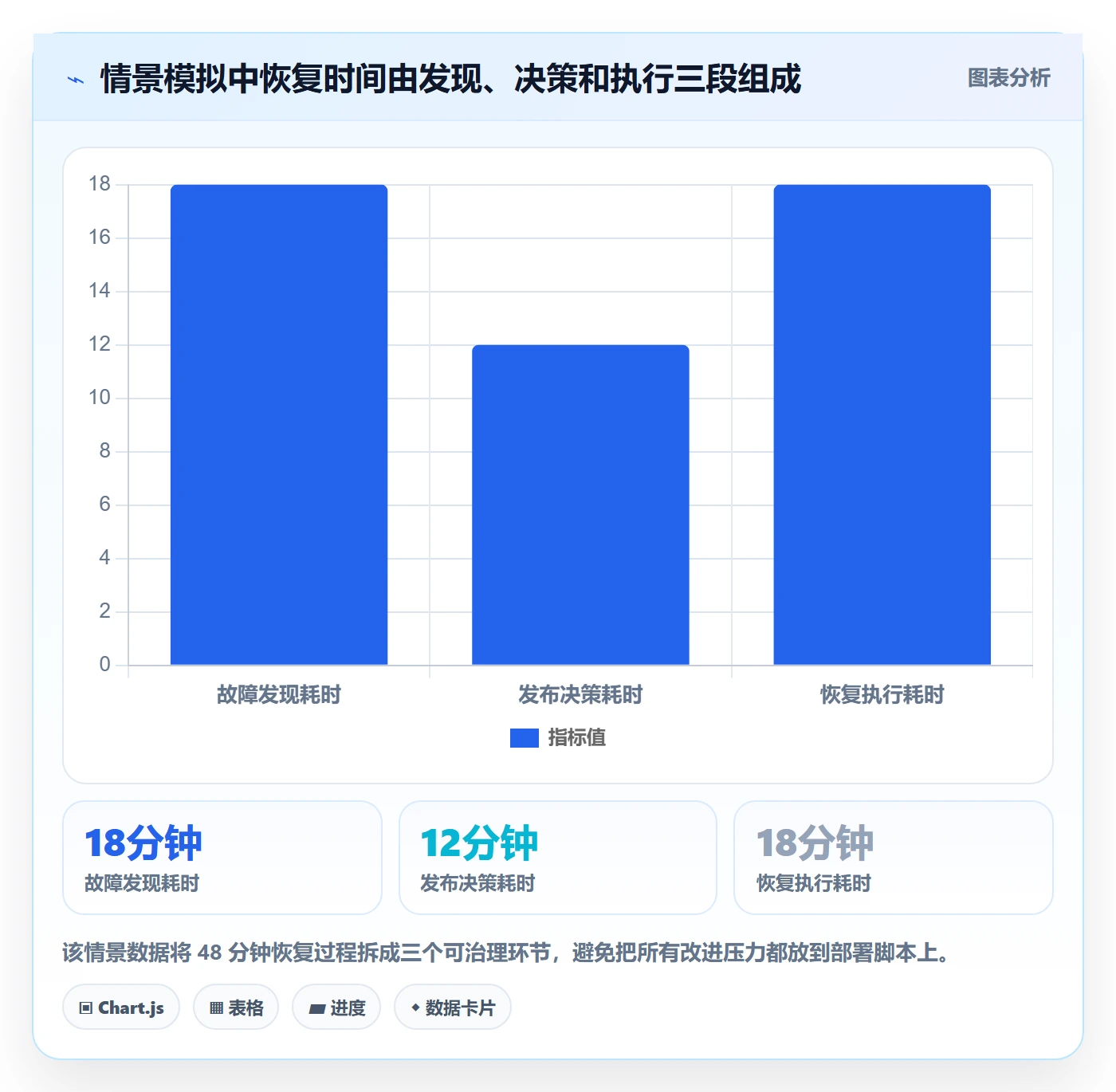Click the gray 18分钟 value for 恢复执行耗时
Screen dimensions: 1116x1092
click(x=815, y=843)
